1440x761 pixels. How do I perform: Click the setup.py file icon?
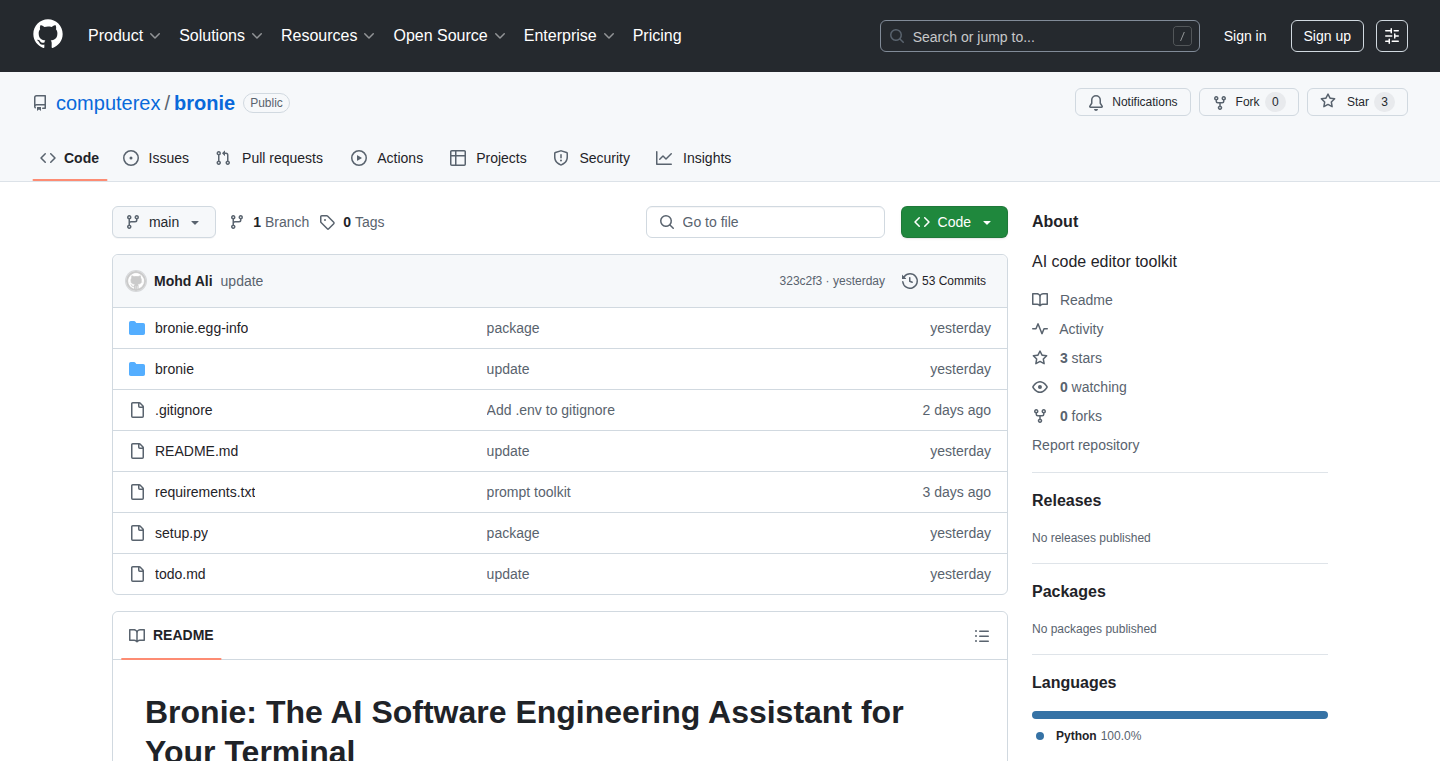[x=137, y=533]
